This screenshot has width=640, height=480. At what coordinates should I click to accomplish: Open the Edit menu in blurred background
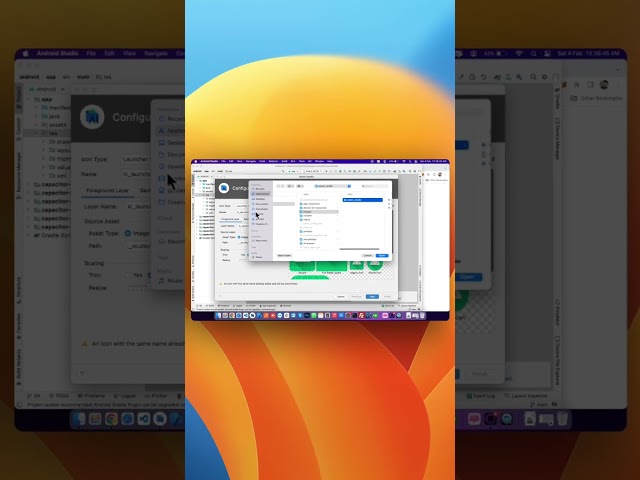coord(109,53)
